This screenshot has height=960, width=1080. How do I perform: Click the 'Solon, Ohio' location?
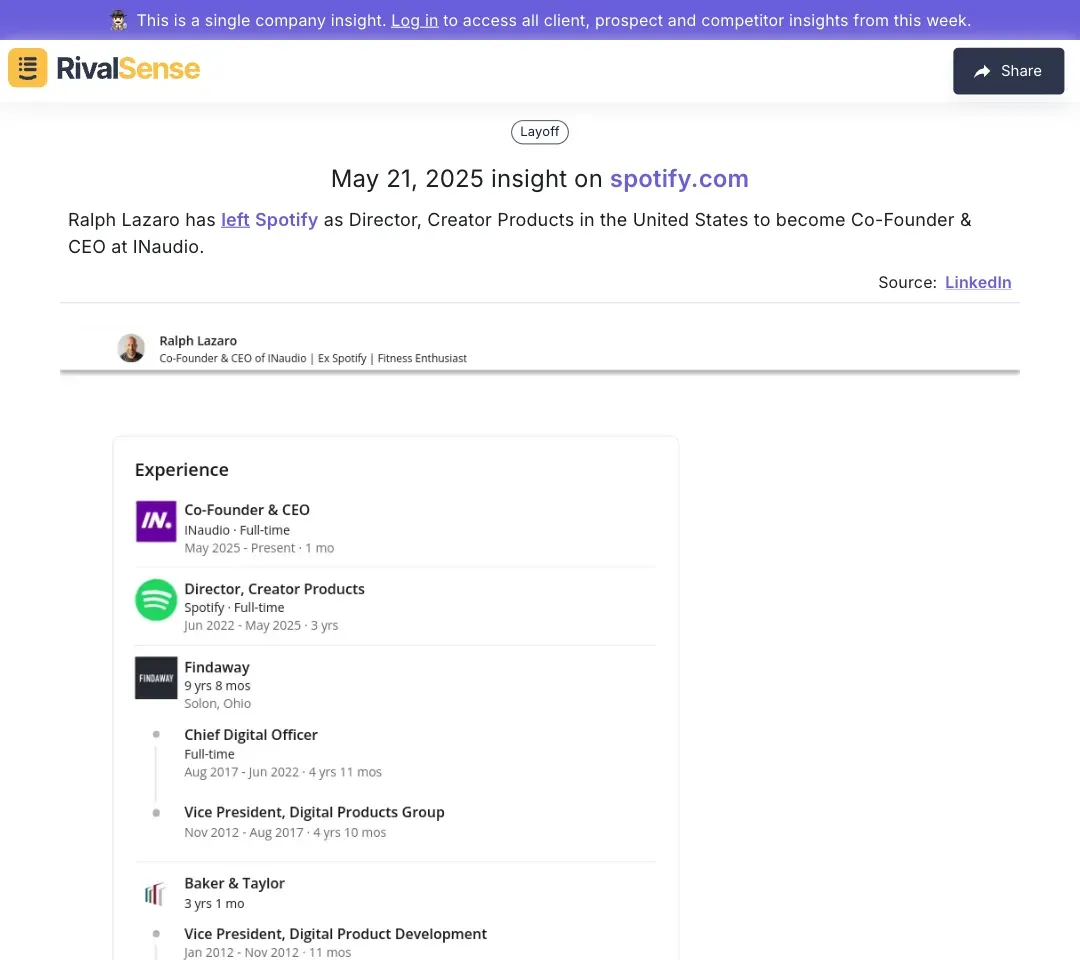[x=218, y=704]
